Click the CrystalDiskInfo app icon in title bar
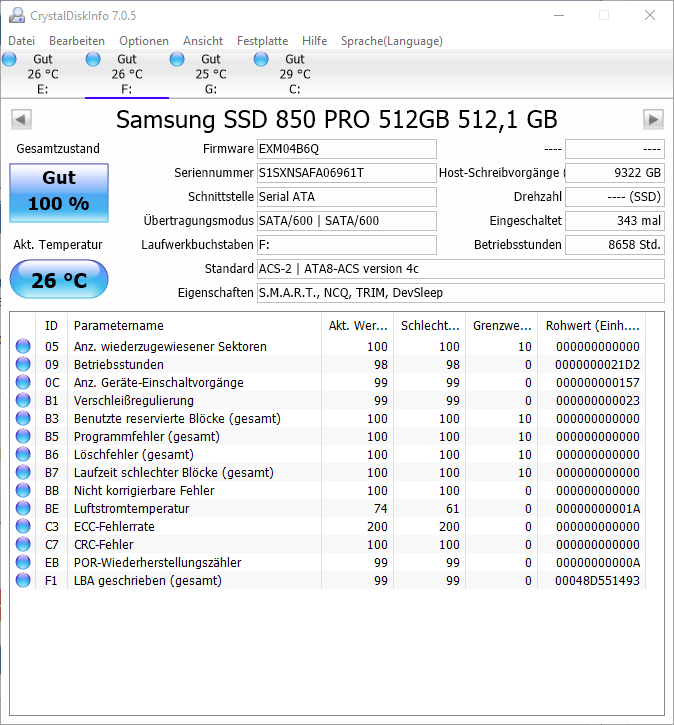 pyautogui.click(x=17, y=15)
